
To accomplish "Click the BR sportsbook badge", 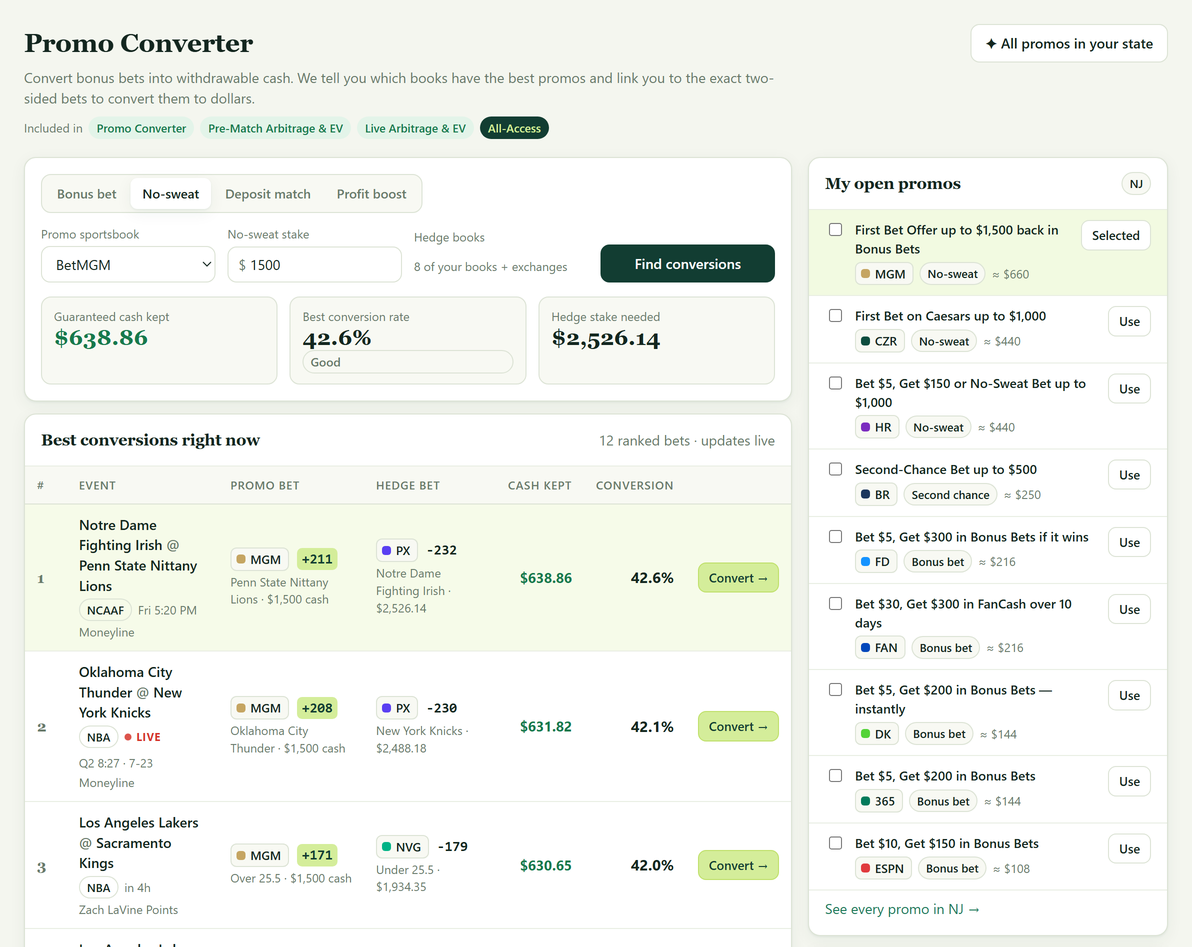I will (876, 495).
